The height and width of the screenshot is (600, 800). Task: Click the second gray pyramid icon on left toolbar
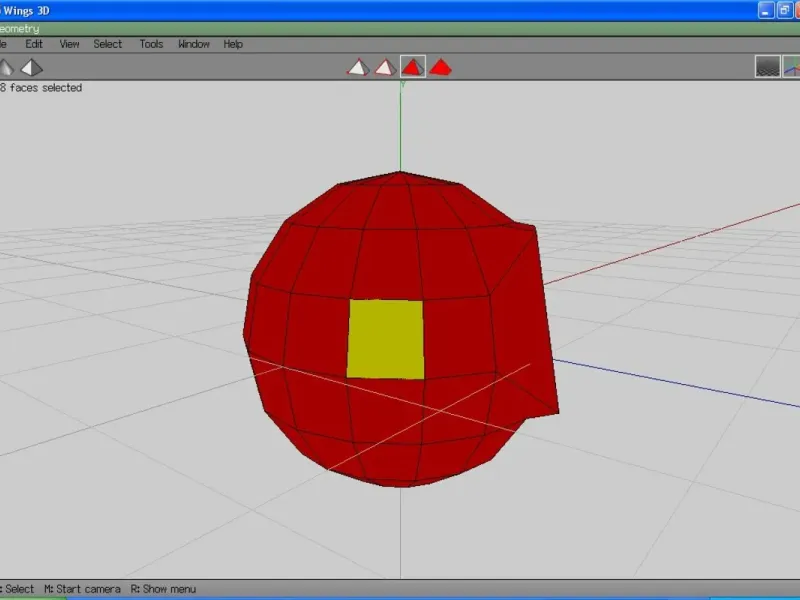click(32, 67)
